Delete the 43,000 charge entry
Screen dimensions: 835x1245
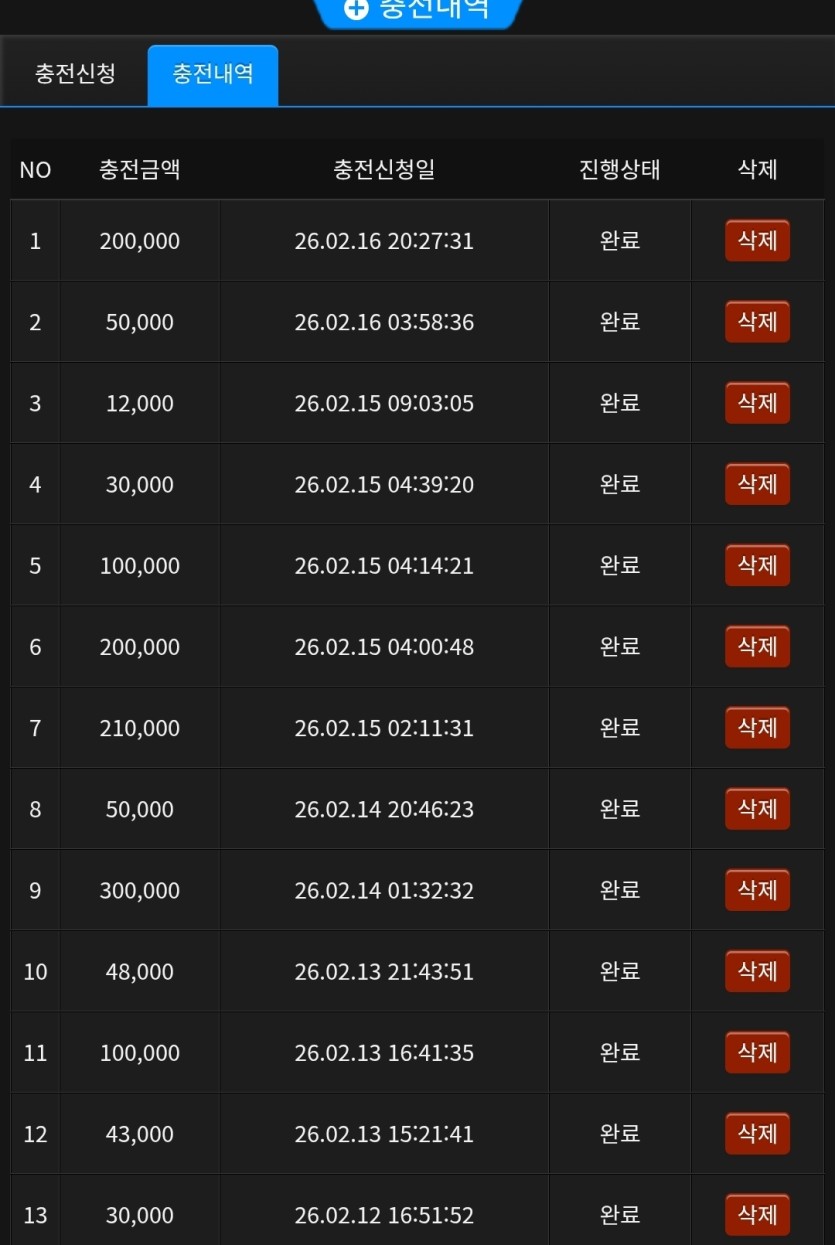(x=757, y=1133)
